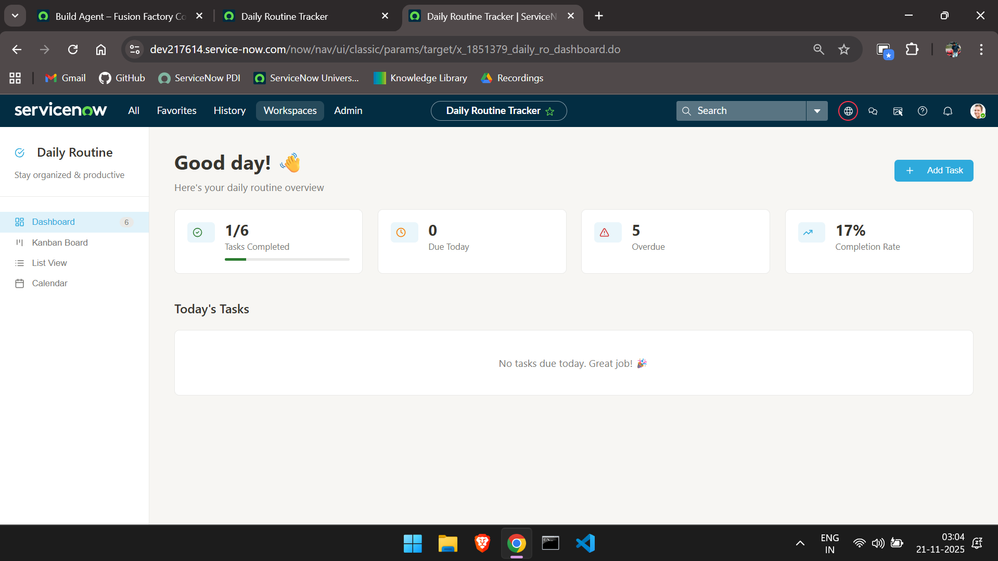Click the ServiceNow global Search field

coord(741,111)
